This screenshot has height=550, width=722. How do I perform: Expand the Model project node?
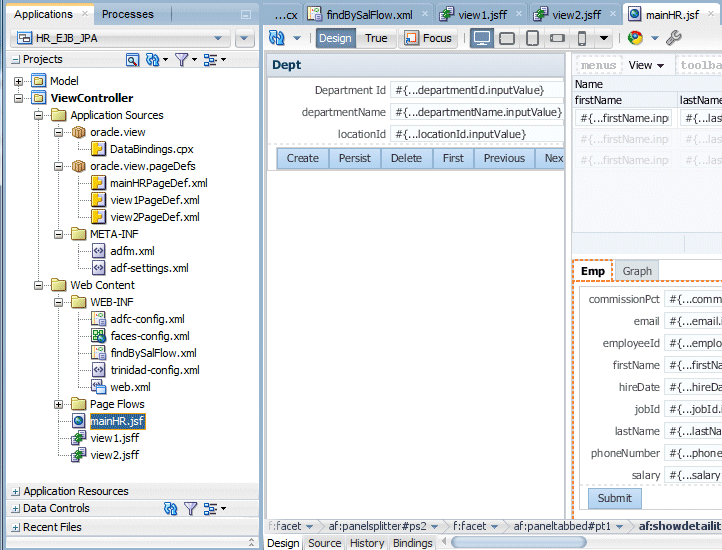[x=18, y=82]
